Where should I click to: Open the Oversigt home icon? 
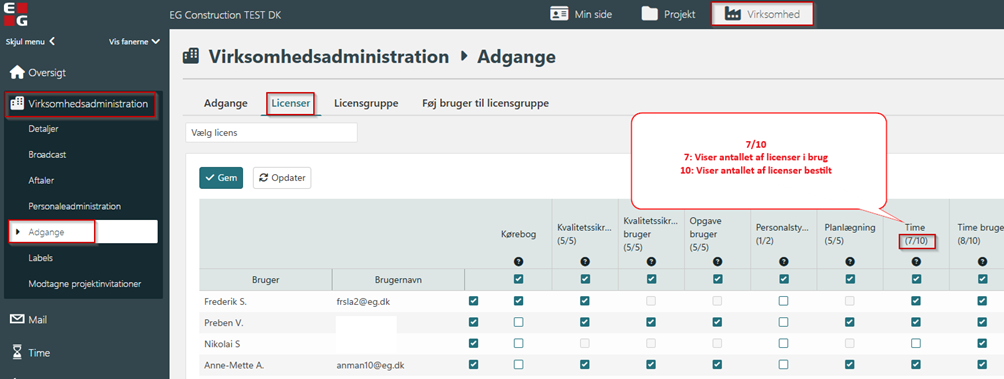pyautogui.click(x=17, y=72)
